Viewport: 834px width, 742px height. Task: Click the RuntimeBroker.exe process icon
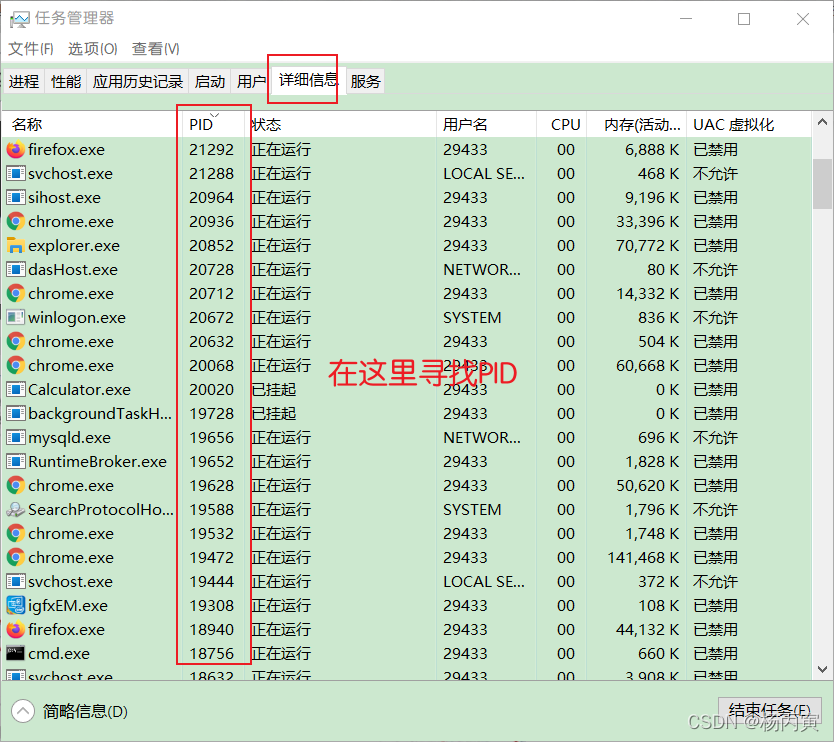tap(15, 461)
